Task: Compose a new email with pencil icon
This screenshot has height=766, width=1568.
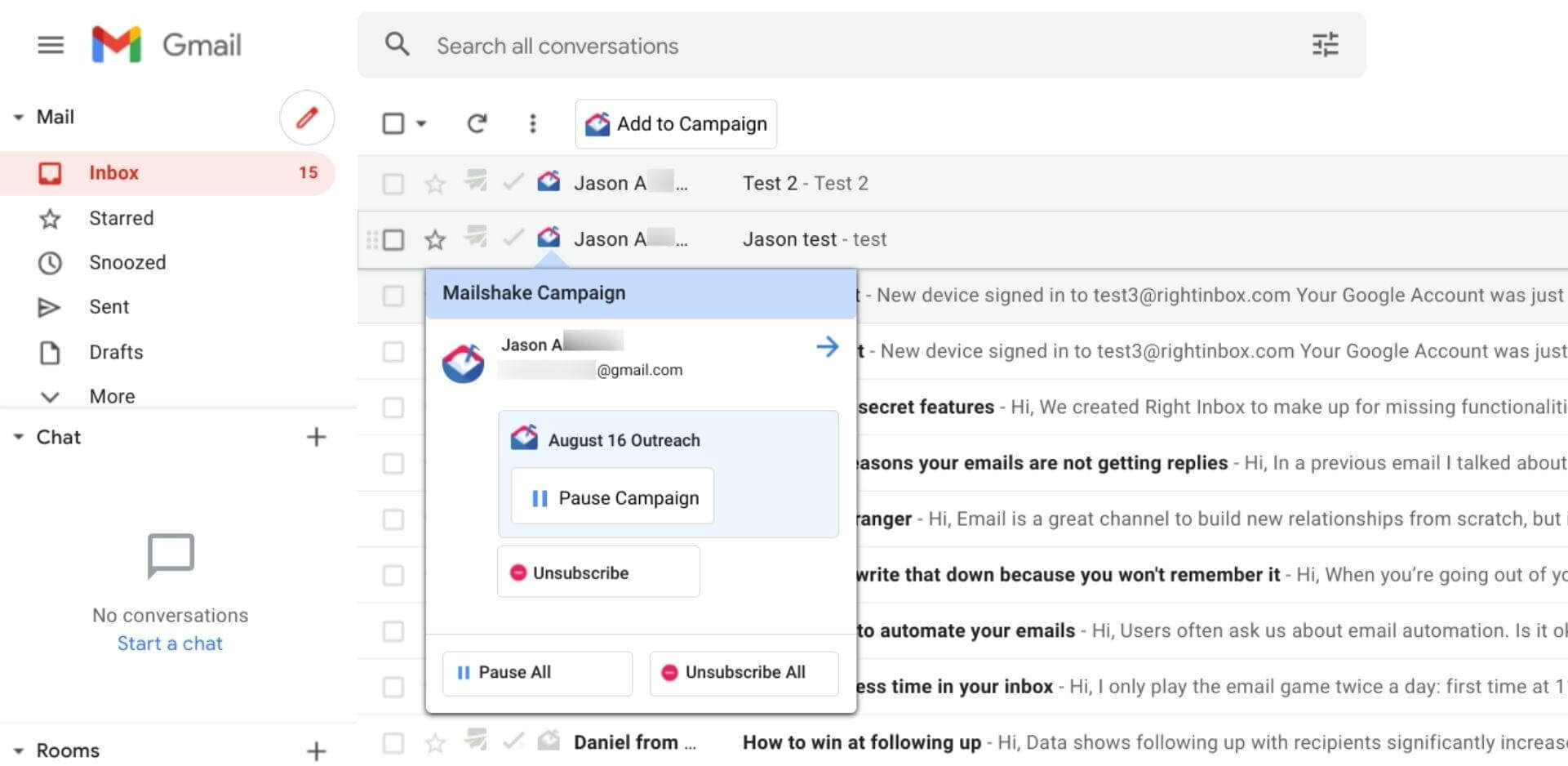Action: click(x=307, y=118)
